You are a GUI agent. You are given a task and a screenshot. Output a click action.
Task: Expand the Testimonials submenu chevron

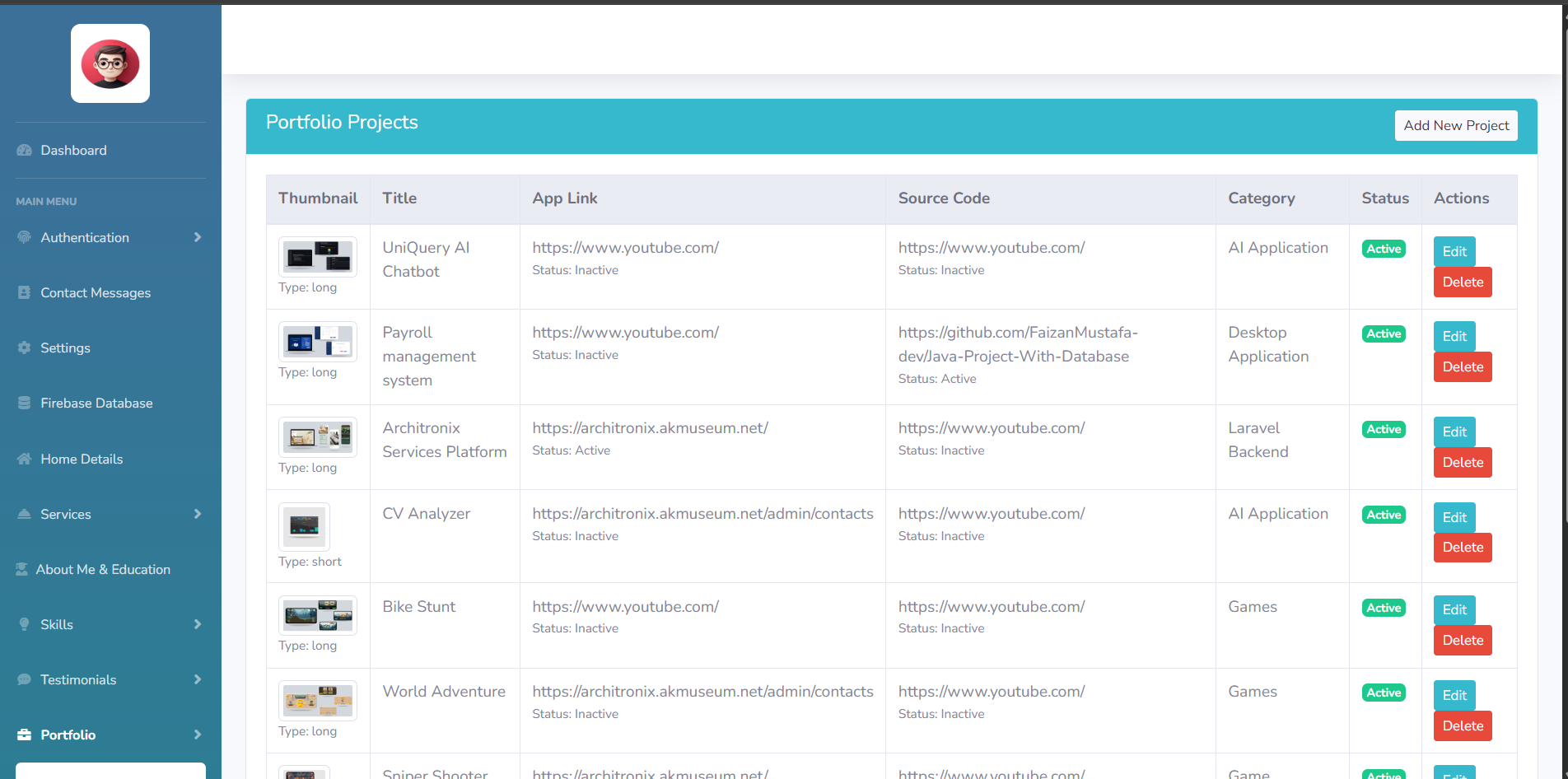click(x=198, y=679)
